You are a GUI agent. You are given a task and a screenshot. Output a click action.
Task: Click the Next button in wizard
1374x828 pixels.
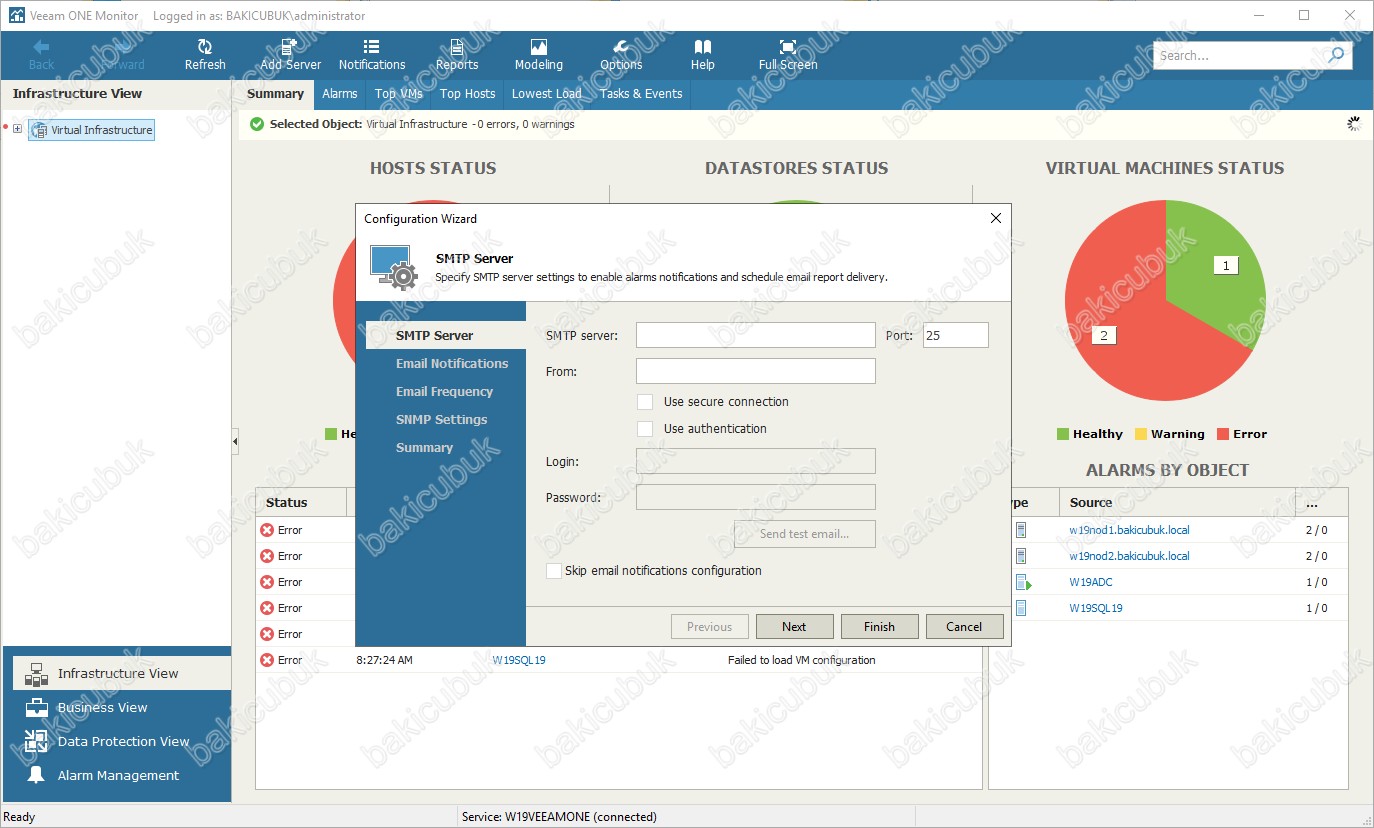click(x=794, y=627)
